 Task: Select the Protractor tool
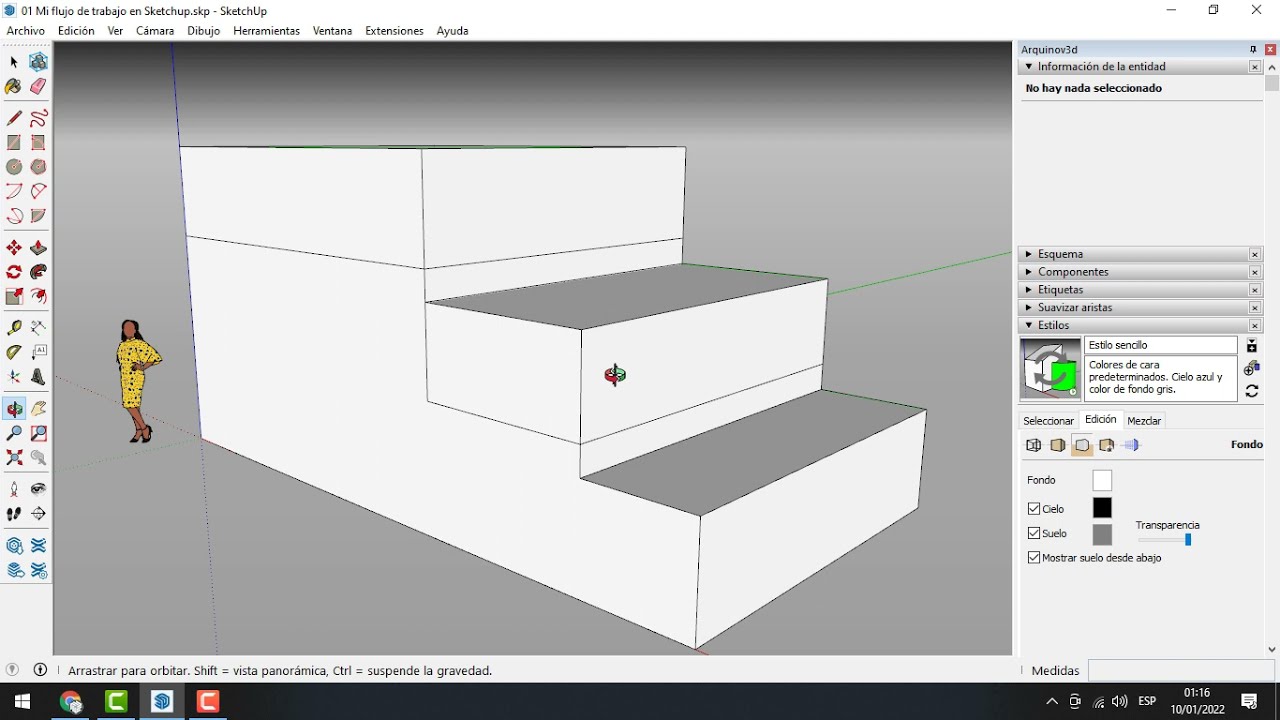pos(14,352)
